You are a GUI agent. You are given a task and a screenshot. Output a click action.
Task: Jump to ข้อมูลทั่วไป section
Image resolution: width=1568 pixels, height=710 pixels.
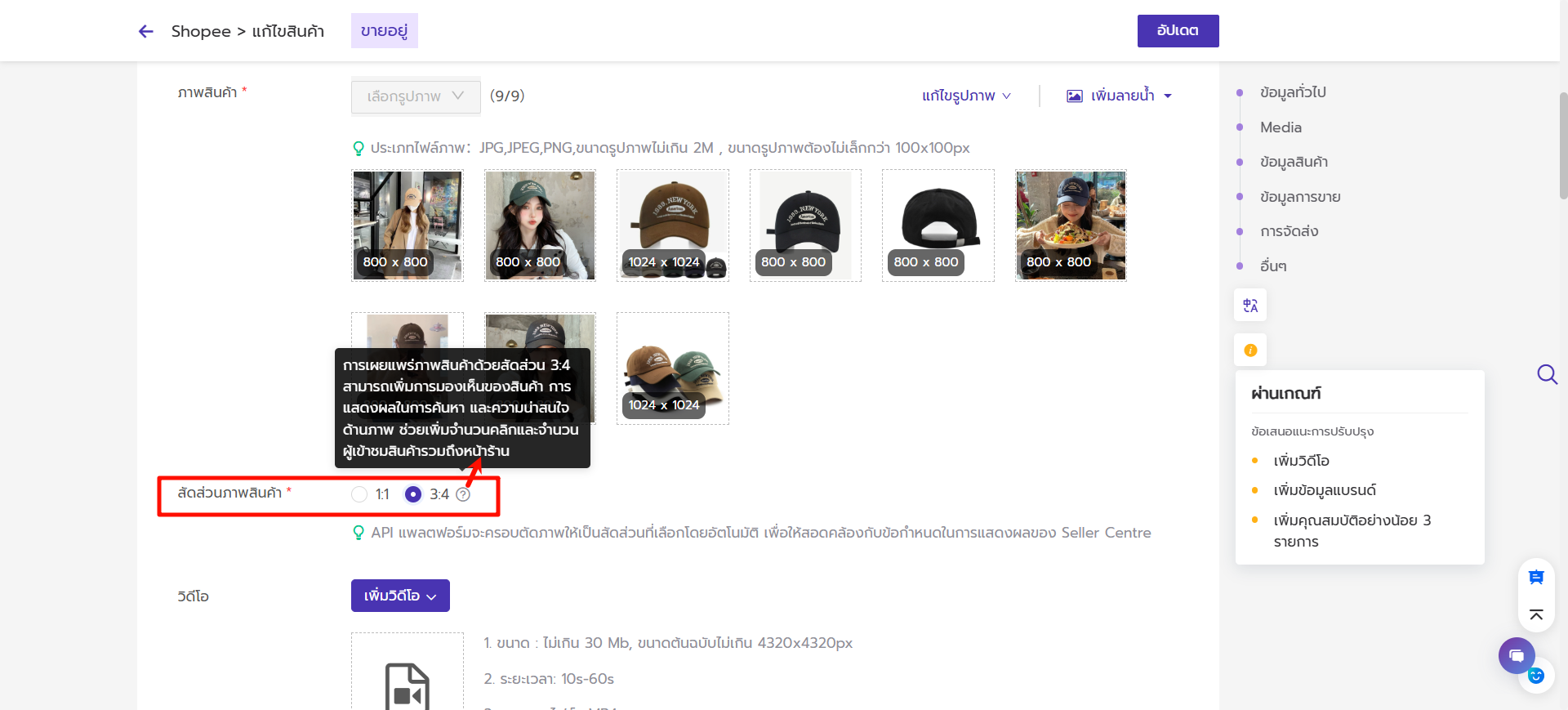click(1292, 92)
